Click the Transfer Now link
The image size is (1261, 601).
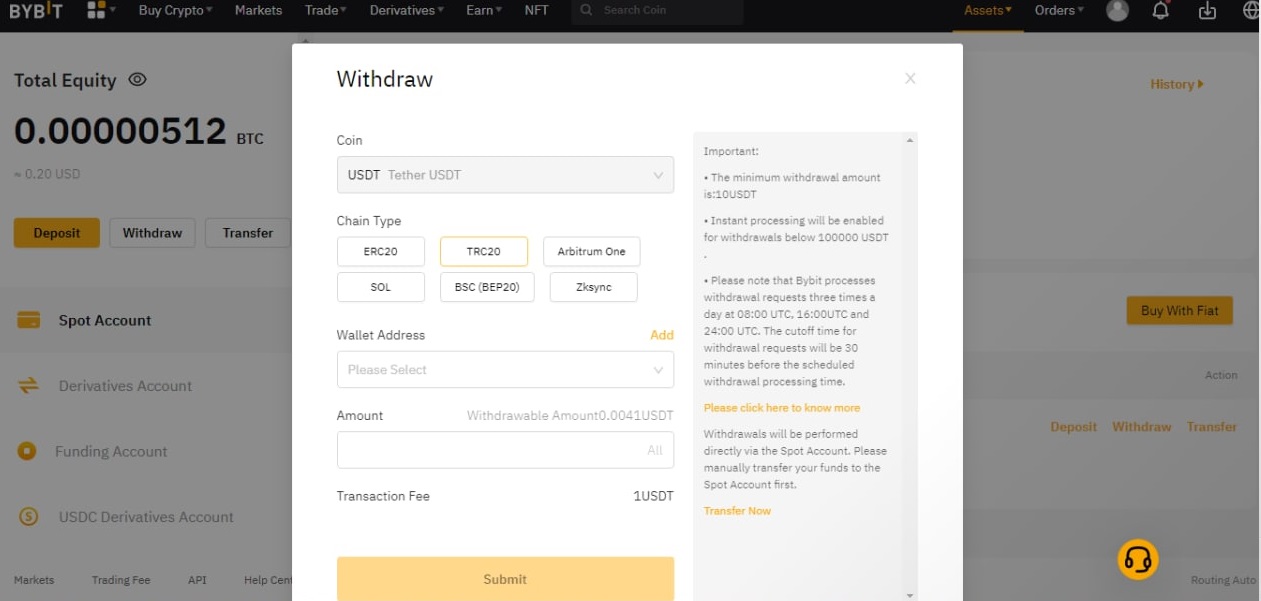click(x=738, y=510)
